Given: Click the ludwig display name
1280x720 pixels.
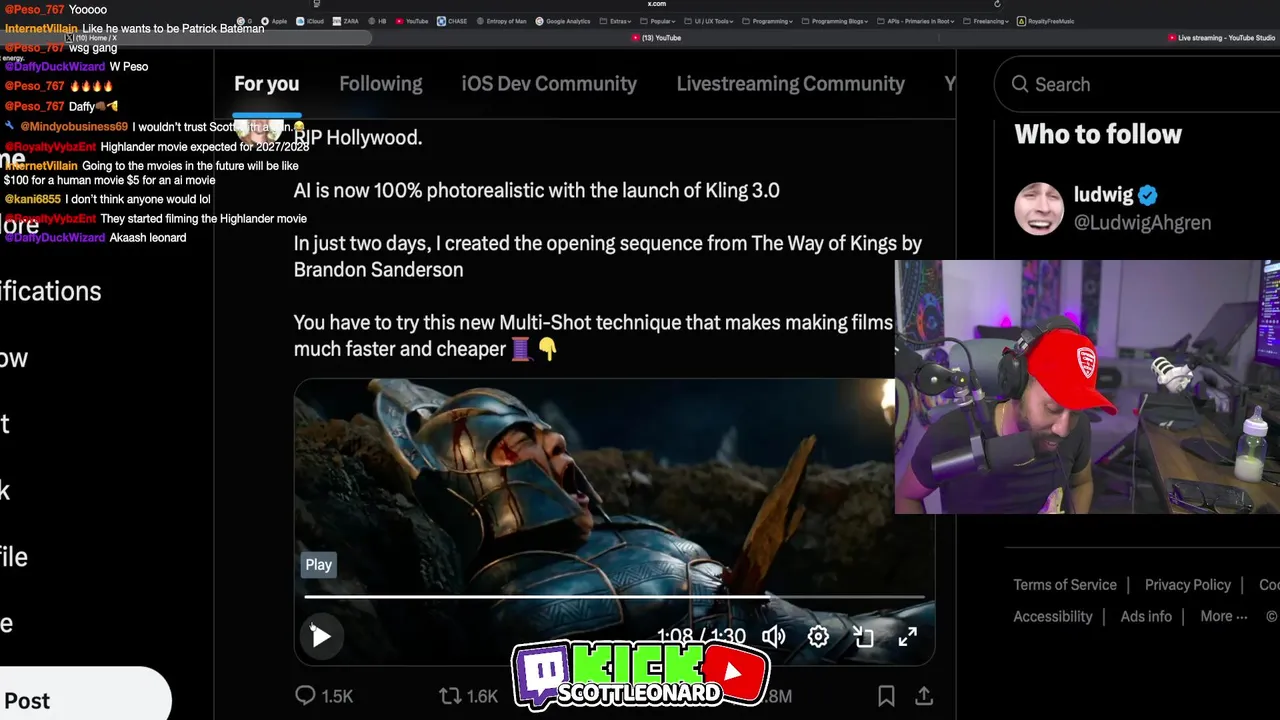Looking at the screenshot, I should 1104,195.
